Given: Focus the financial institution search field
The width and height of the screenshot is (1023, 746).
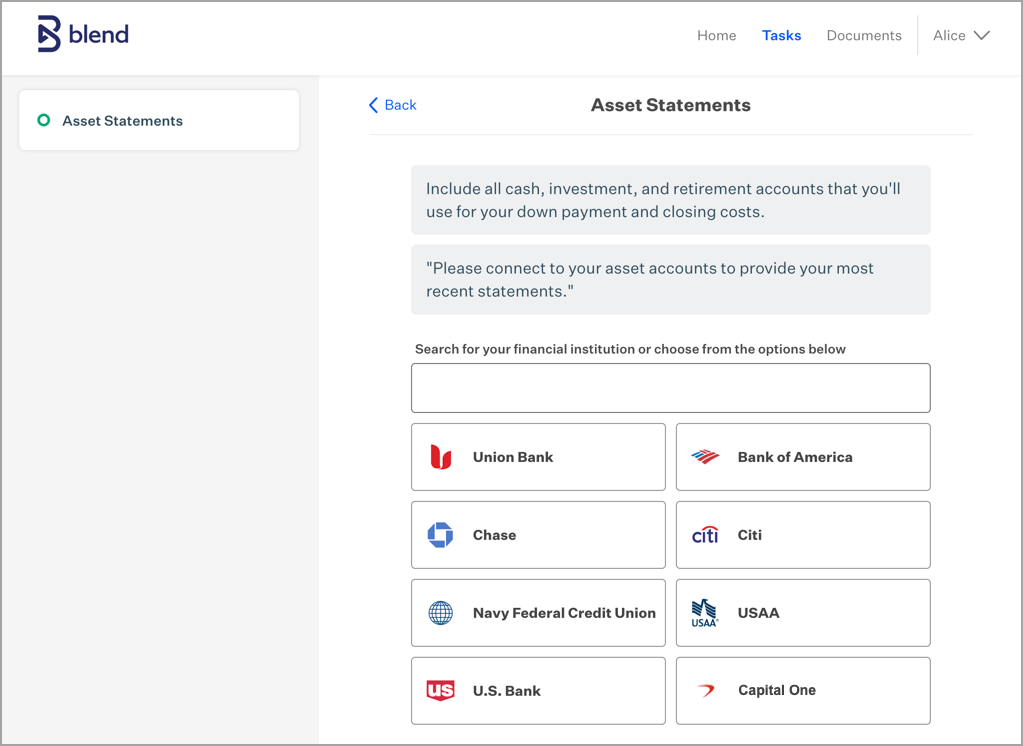Looking at the screenshot, I should click(671, 388).
